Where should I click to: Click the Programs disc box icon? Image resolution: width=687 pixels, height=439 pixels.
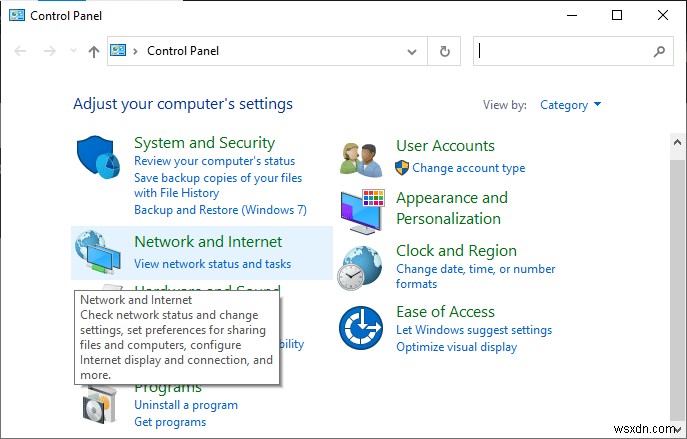100,407
